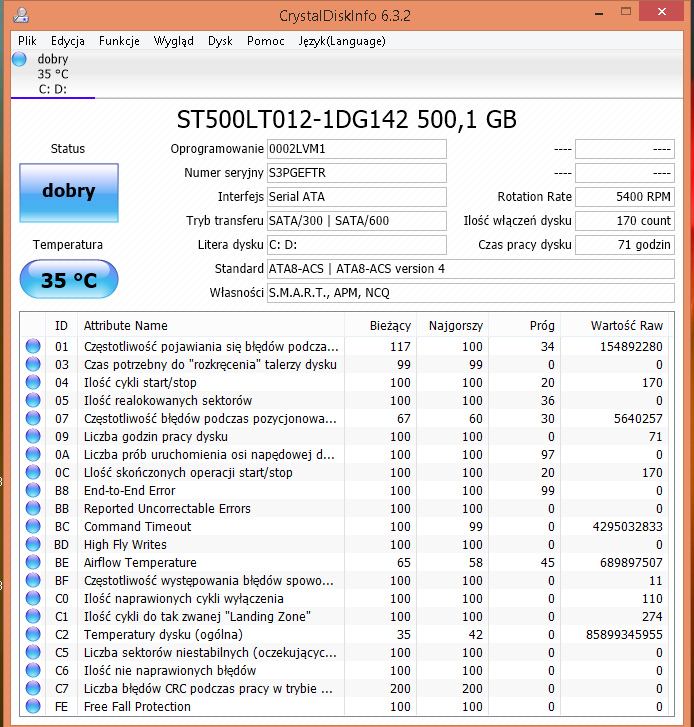Click the status orb of attribute 04
The height and width of the screenshot is (727, 694).
point(33,383)
